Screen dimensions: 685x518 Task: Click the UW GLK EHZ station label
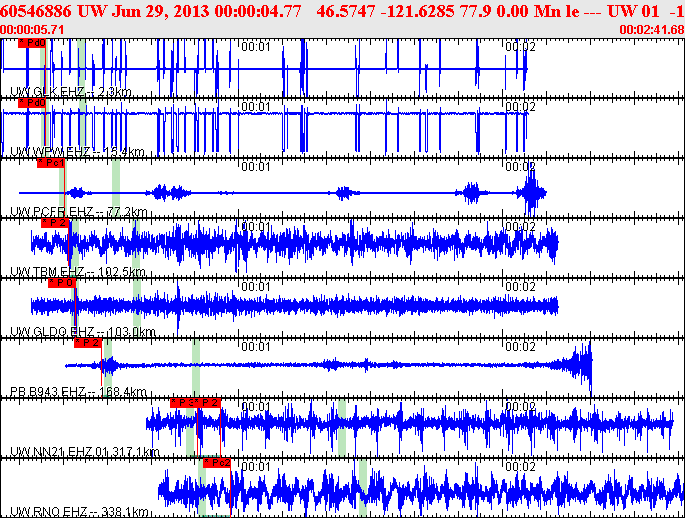coord(70,92)
